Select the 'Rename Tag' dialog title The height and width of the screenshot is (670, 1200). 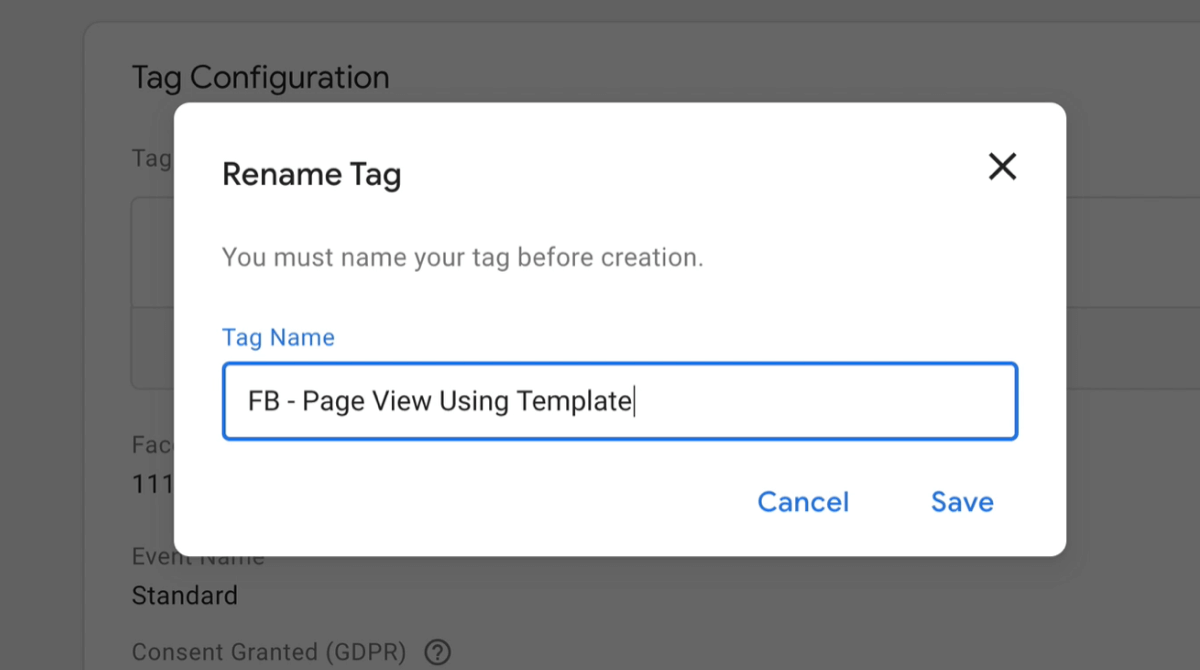[311, 174]
